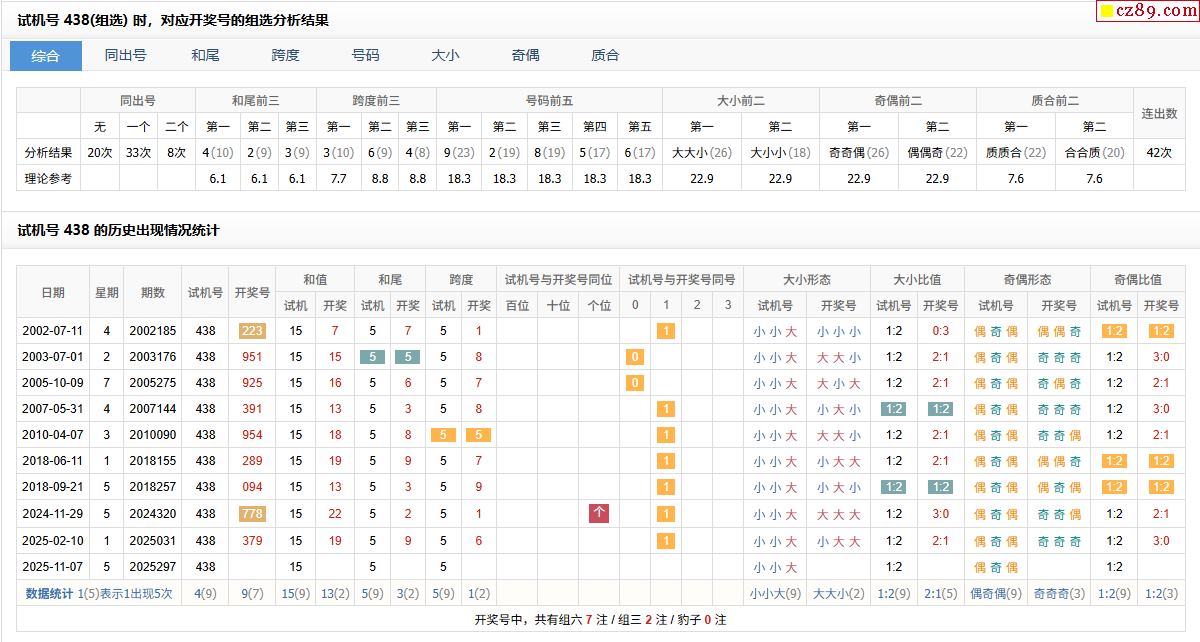Select the 质合 tab
This screenshot has width=1200, height=642.
tap(605, 56)
